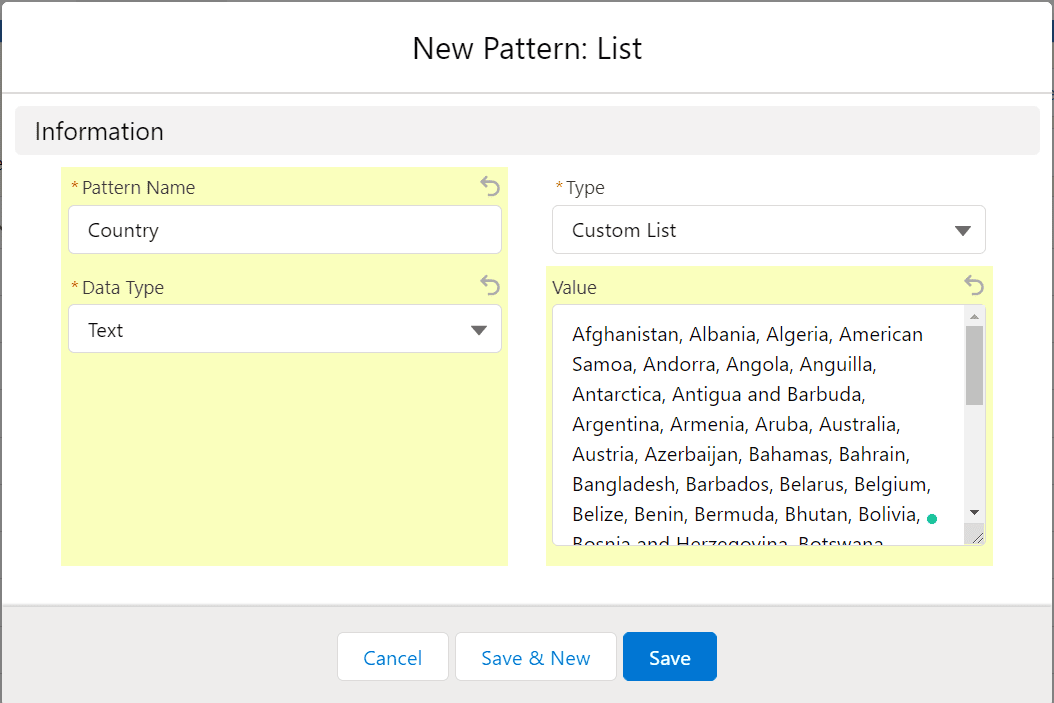Click the Type field label

585,188
